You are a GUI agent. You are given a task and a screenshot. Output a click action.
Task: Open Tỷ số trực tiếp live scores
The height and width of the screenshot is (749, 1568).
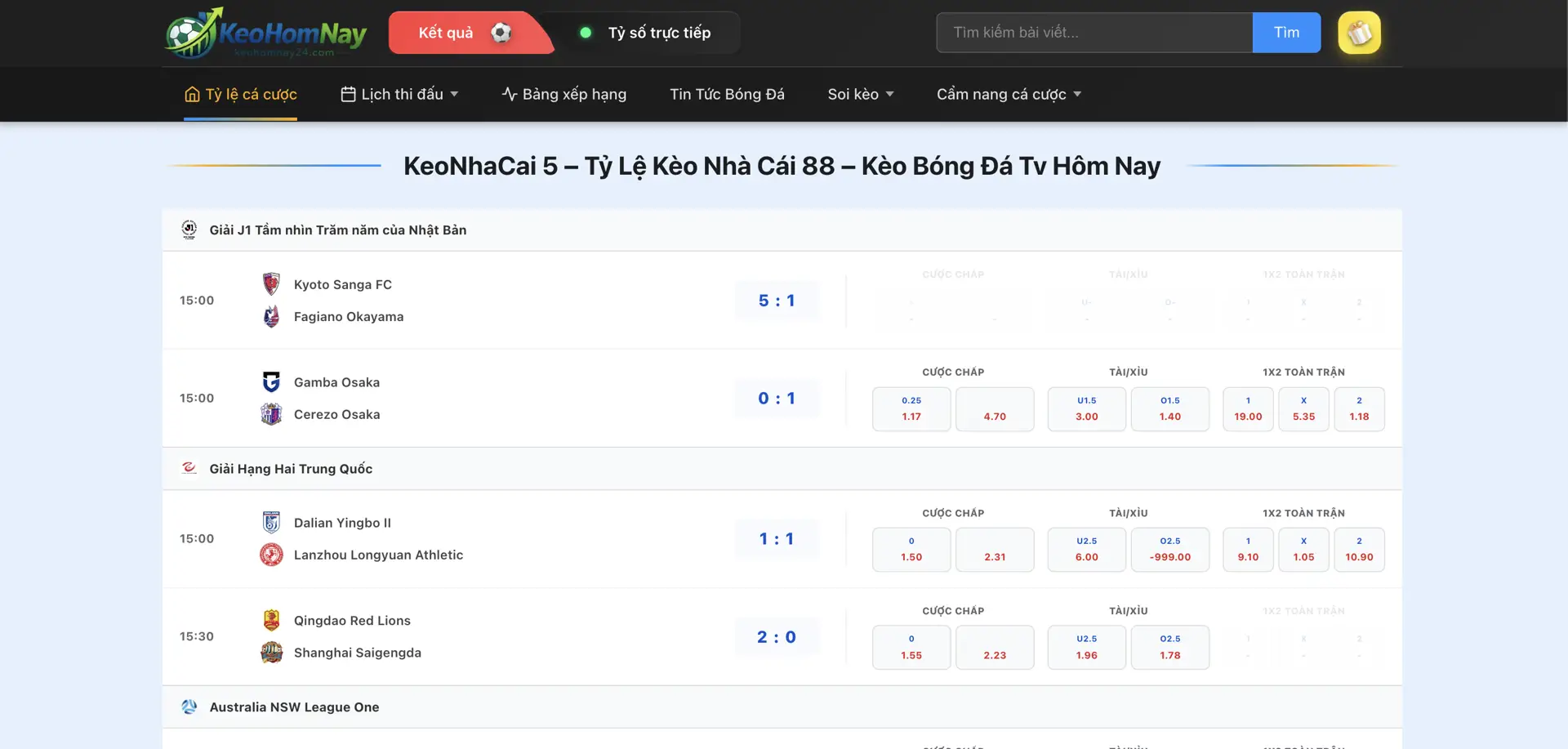(645, 33)
